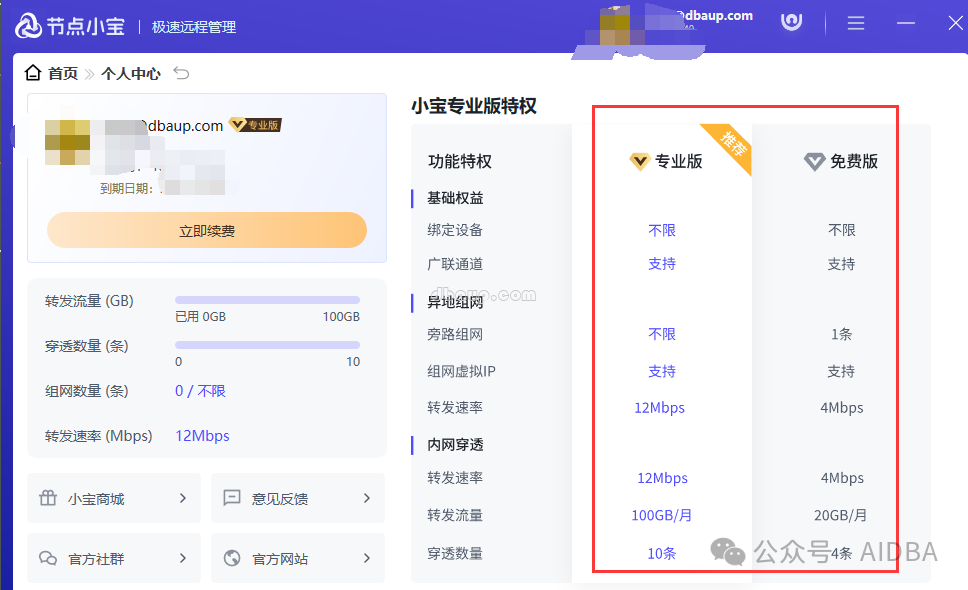Expand 小宝商城 chevron arrow

click(x=183, y=498)
